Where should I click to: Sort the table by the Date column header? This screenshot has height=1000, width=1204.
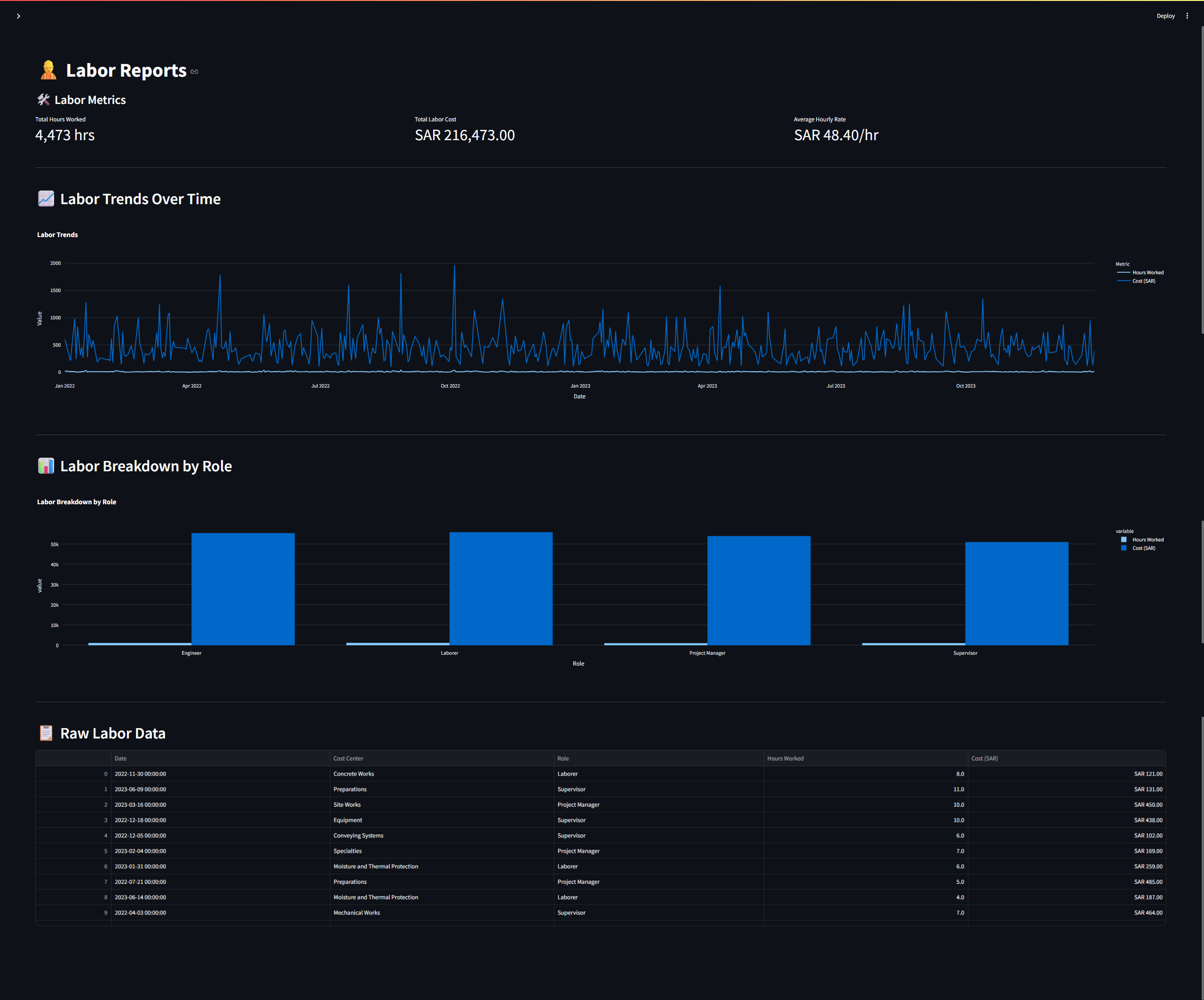point(220,758)
